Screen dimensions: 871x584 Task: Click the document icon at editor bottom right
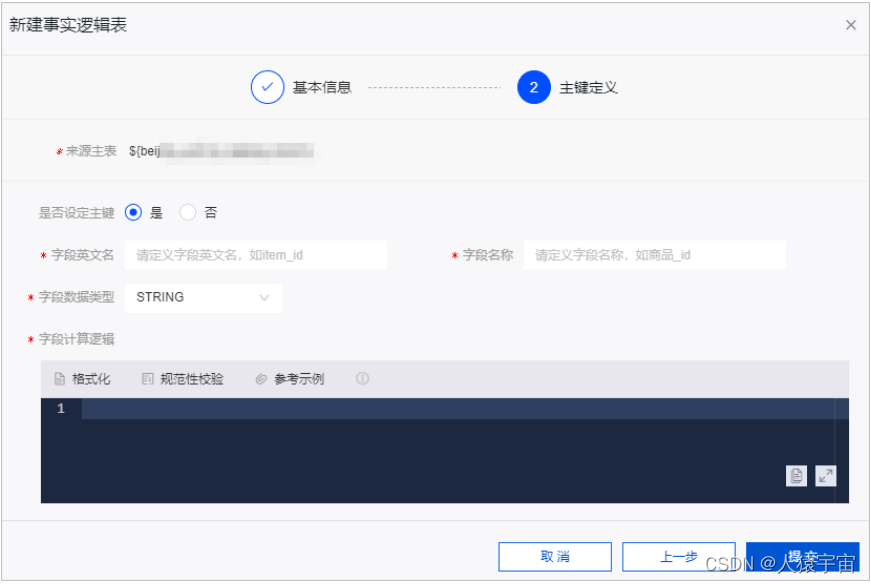tap(795, 476)
